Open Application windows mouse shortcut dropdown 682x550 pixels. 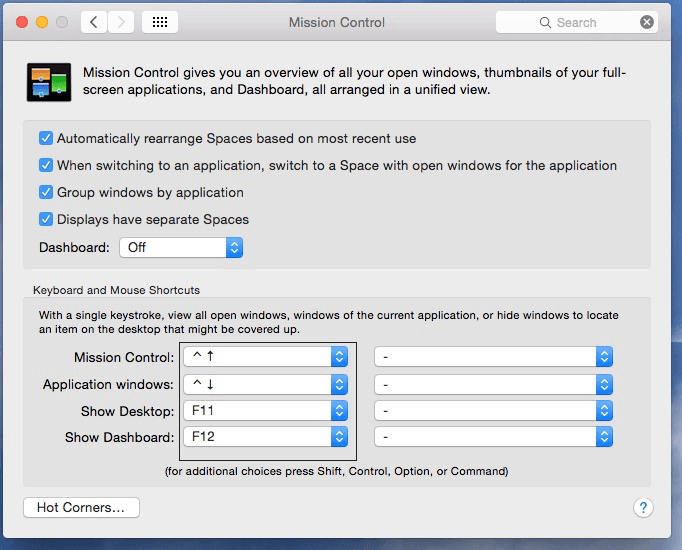pos(493,384)
